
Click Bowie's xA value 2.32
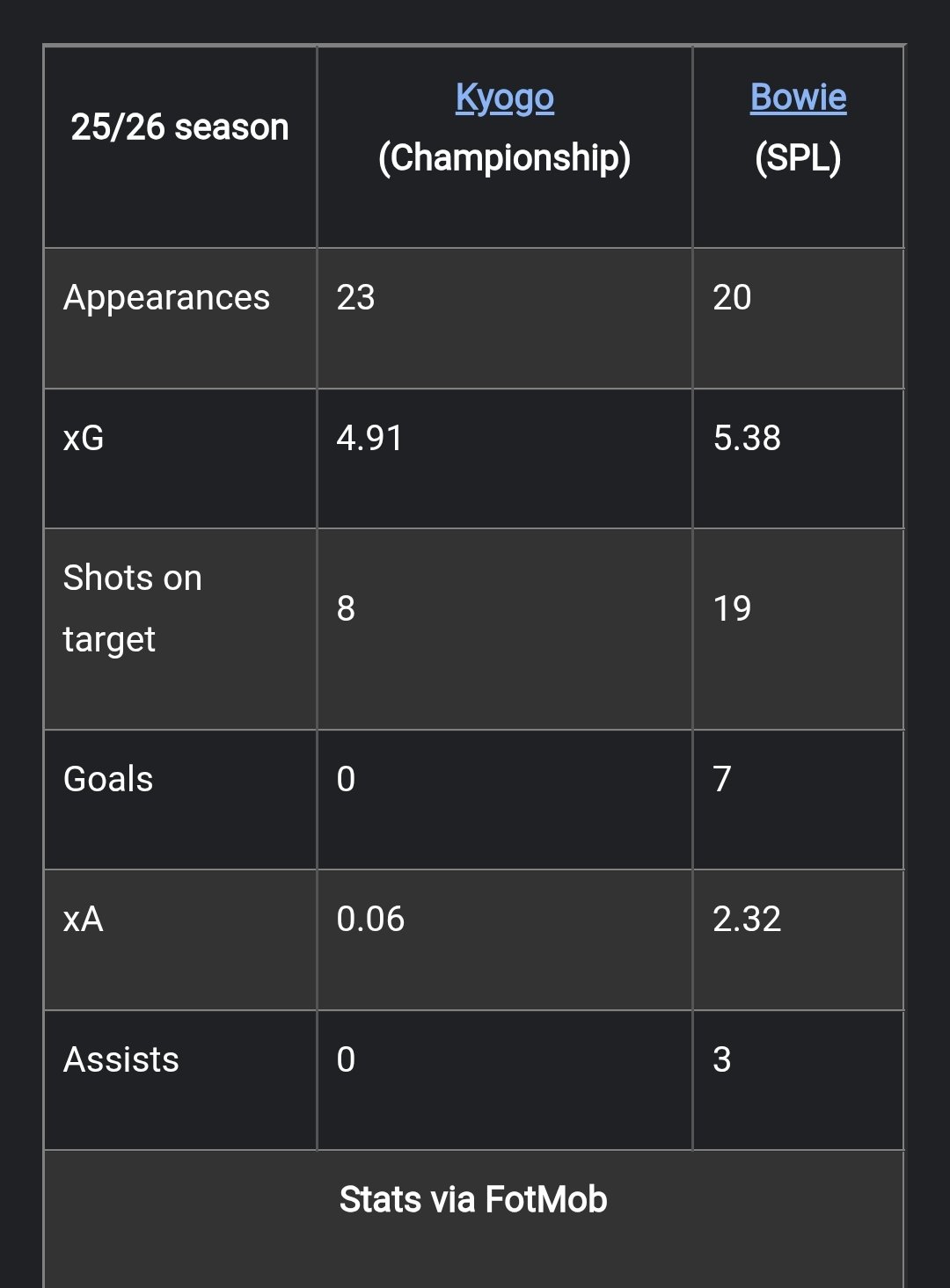pos(747,920)
